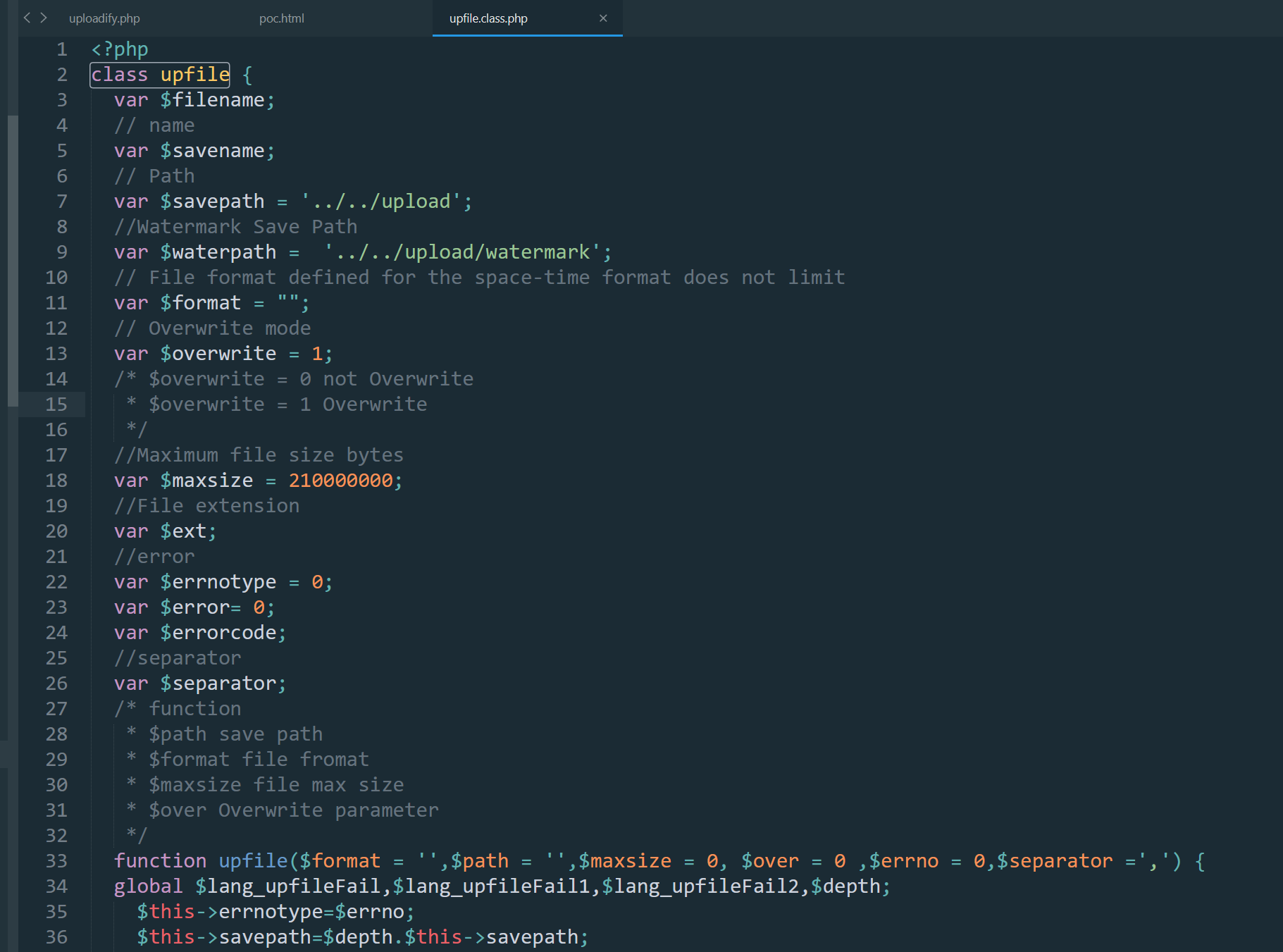Click the forward tab-navigation arrow
Screen dimensions: 1283x952
[44, 18]
